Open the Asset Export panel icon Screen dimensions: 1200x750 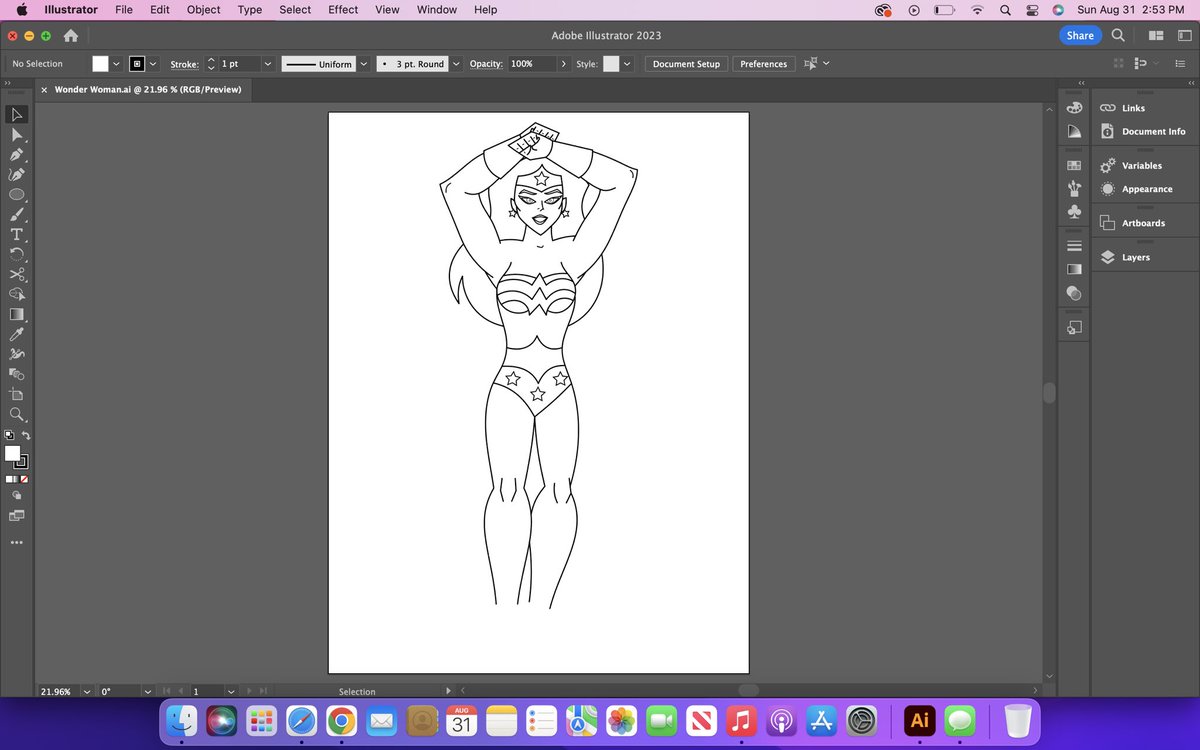point(1074,327)
